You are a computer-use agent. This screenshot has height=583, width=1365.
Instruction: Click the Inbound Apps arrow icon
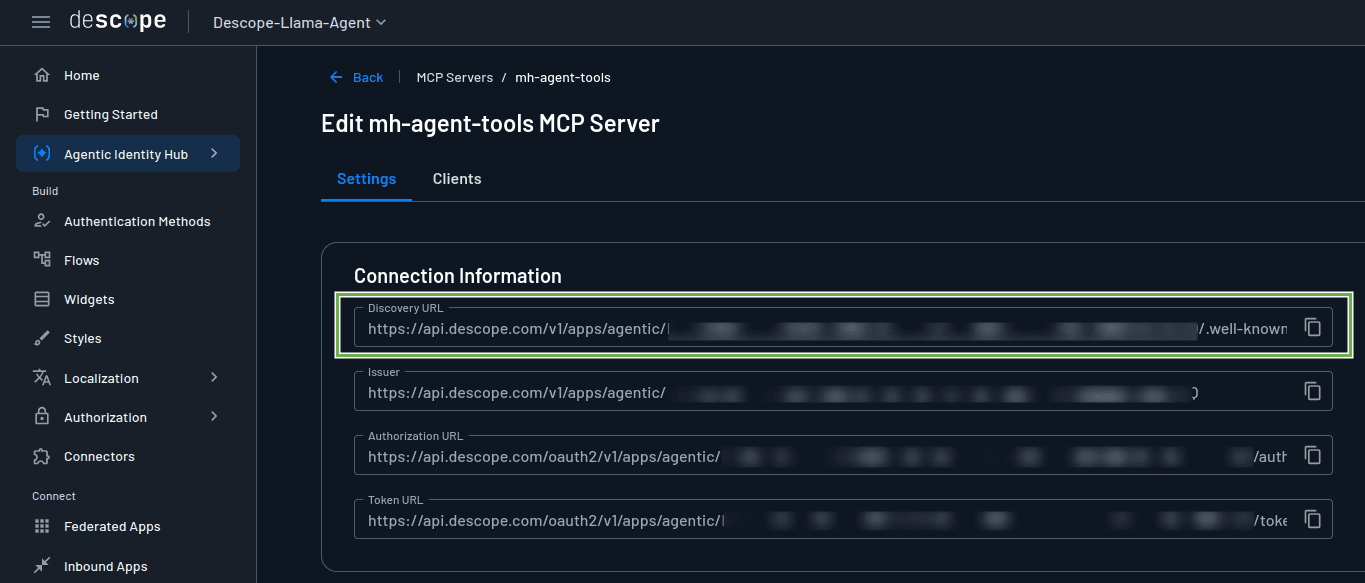(42, 566)
